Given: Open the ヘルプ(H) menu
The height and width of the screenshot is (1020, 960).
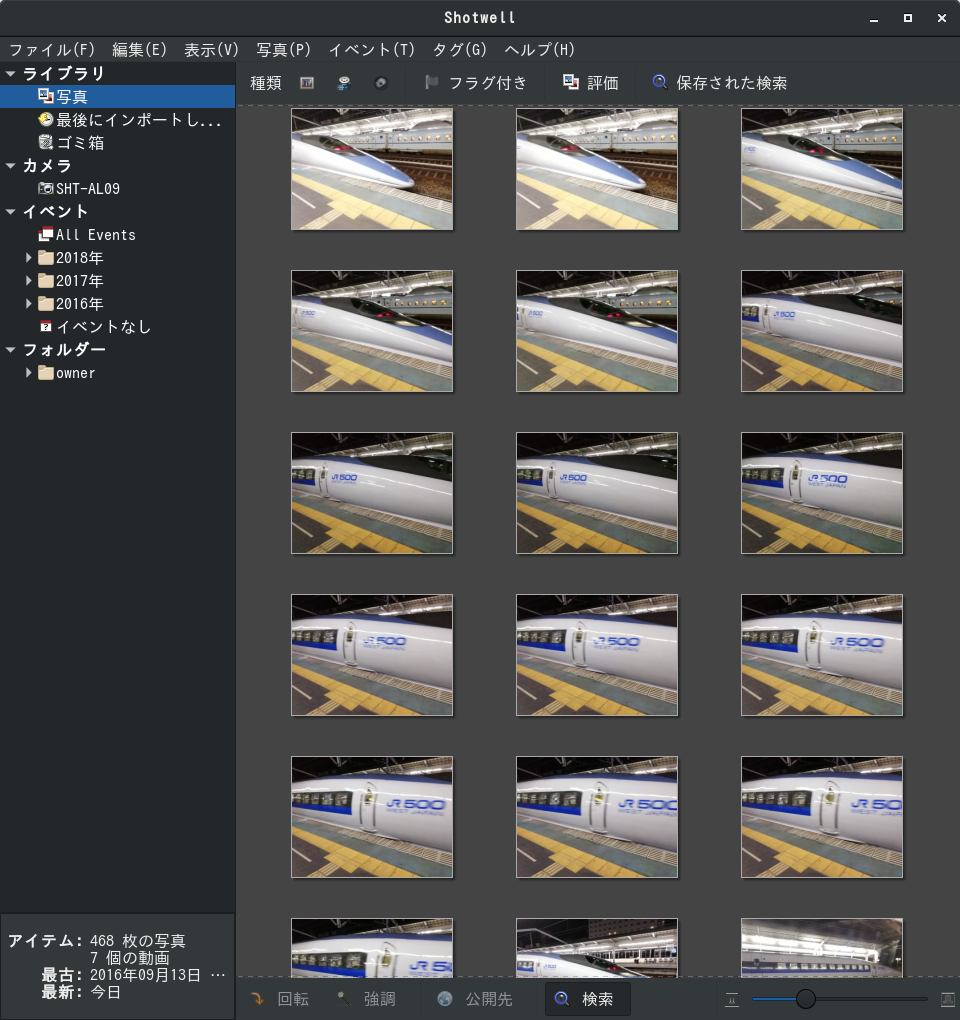Looking at the screenshot, I should coord(540,50).
